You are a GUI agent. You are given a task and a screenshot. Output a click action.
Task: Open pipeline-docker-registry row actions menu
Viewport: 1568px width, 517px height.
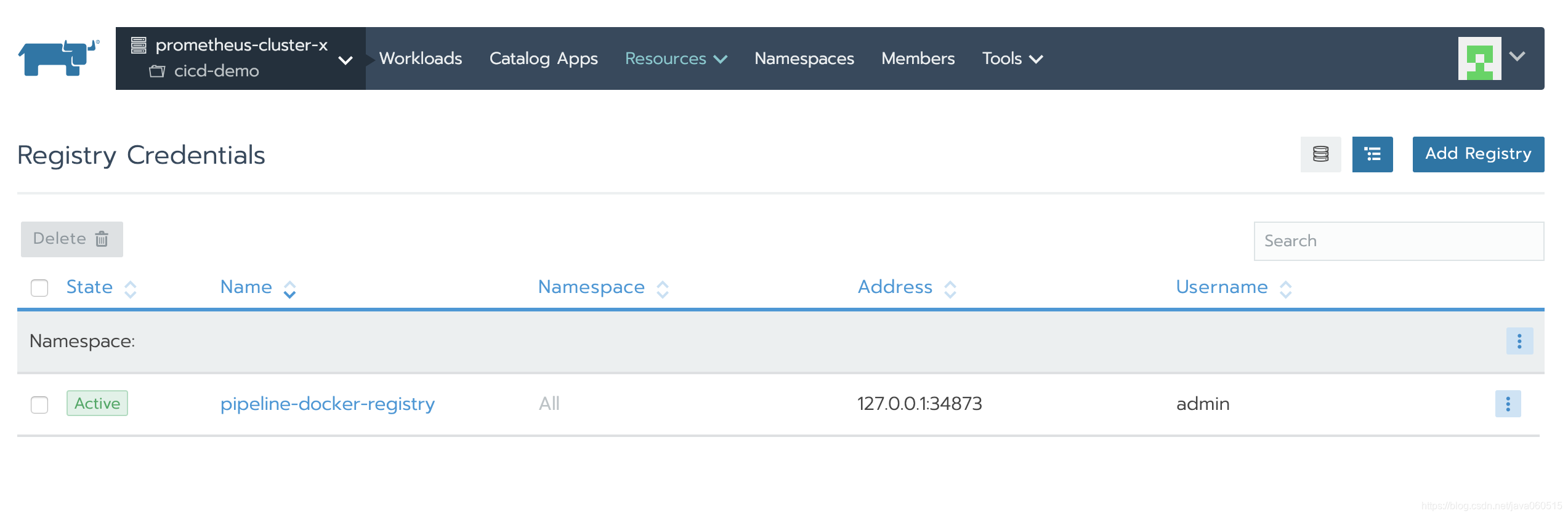tap(1508, 404)
